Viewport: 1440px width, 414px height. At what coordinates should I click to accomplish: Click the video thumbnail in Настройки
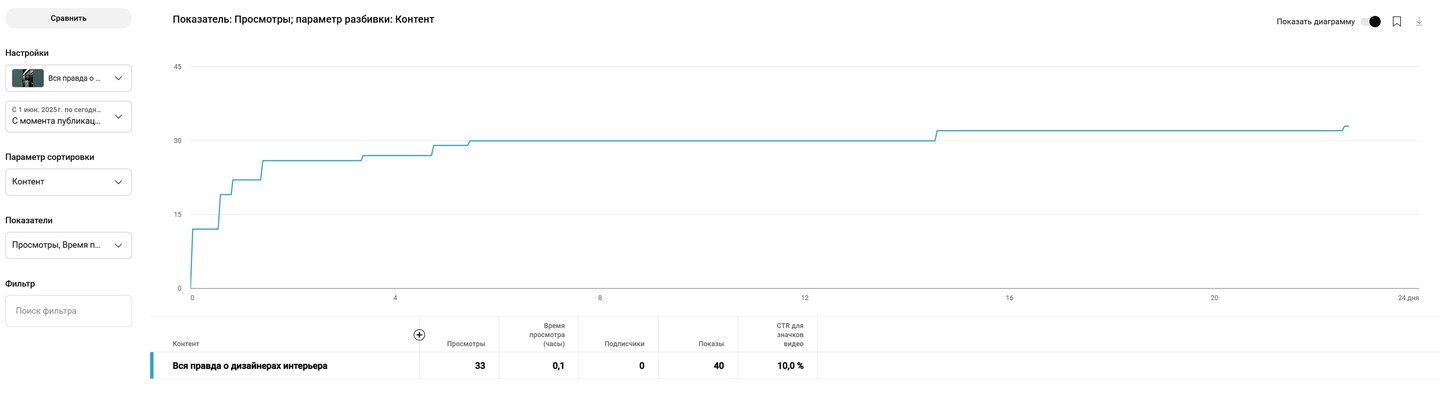[x=28, y=78]
